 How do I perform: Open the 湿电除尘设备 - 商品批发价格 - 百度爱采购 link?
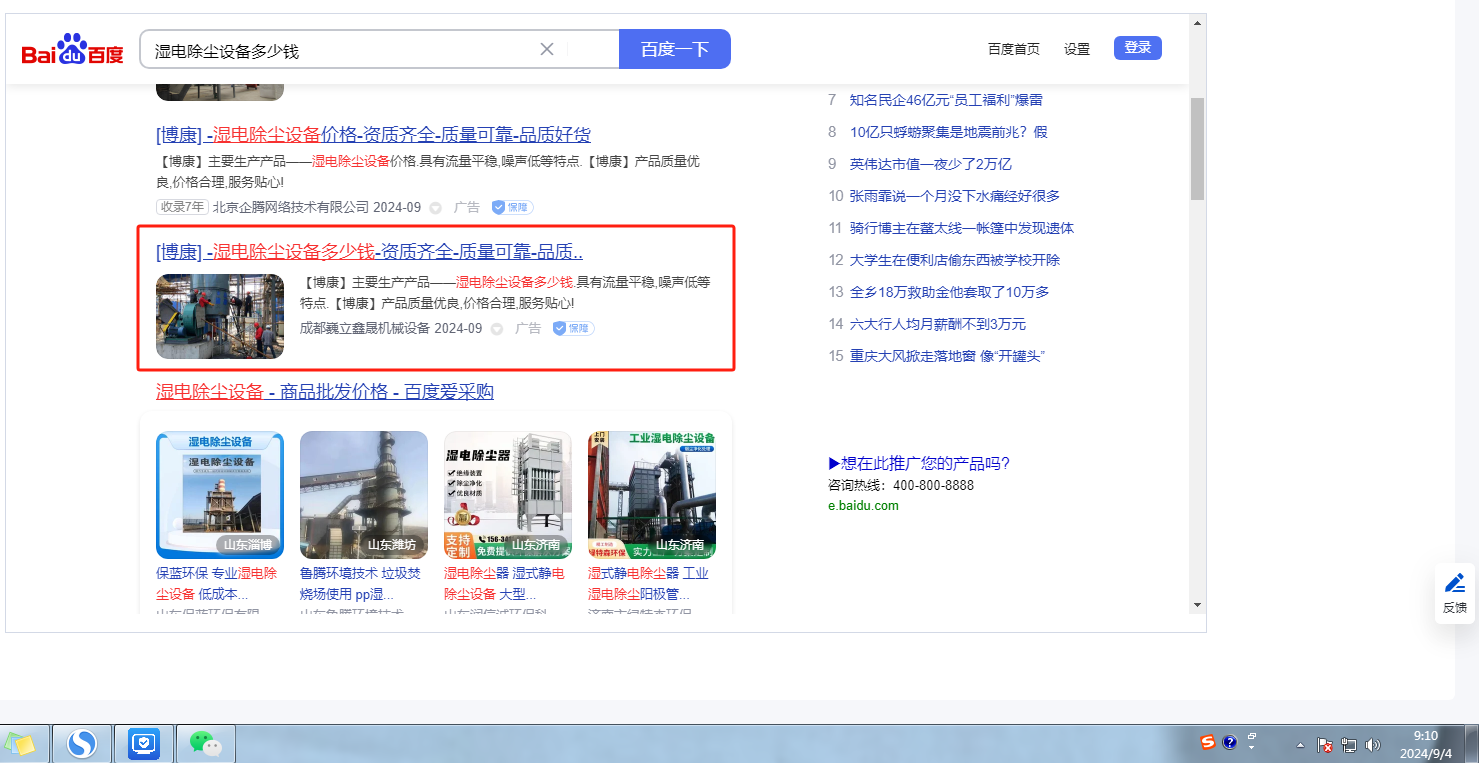(324, 391)
